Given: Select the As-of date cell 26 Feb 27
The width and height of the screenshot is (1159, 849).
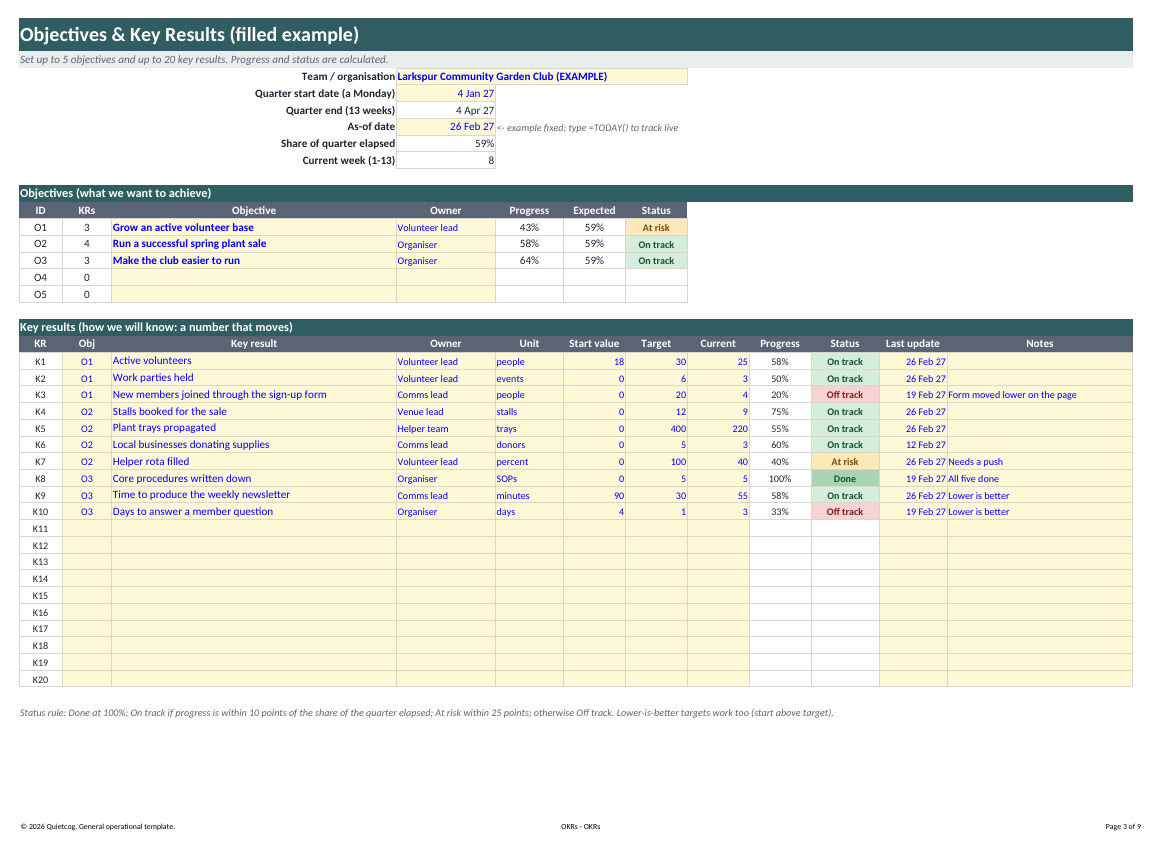Looking at the screenshot, I should 446,126.
